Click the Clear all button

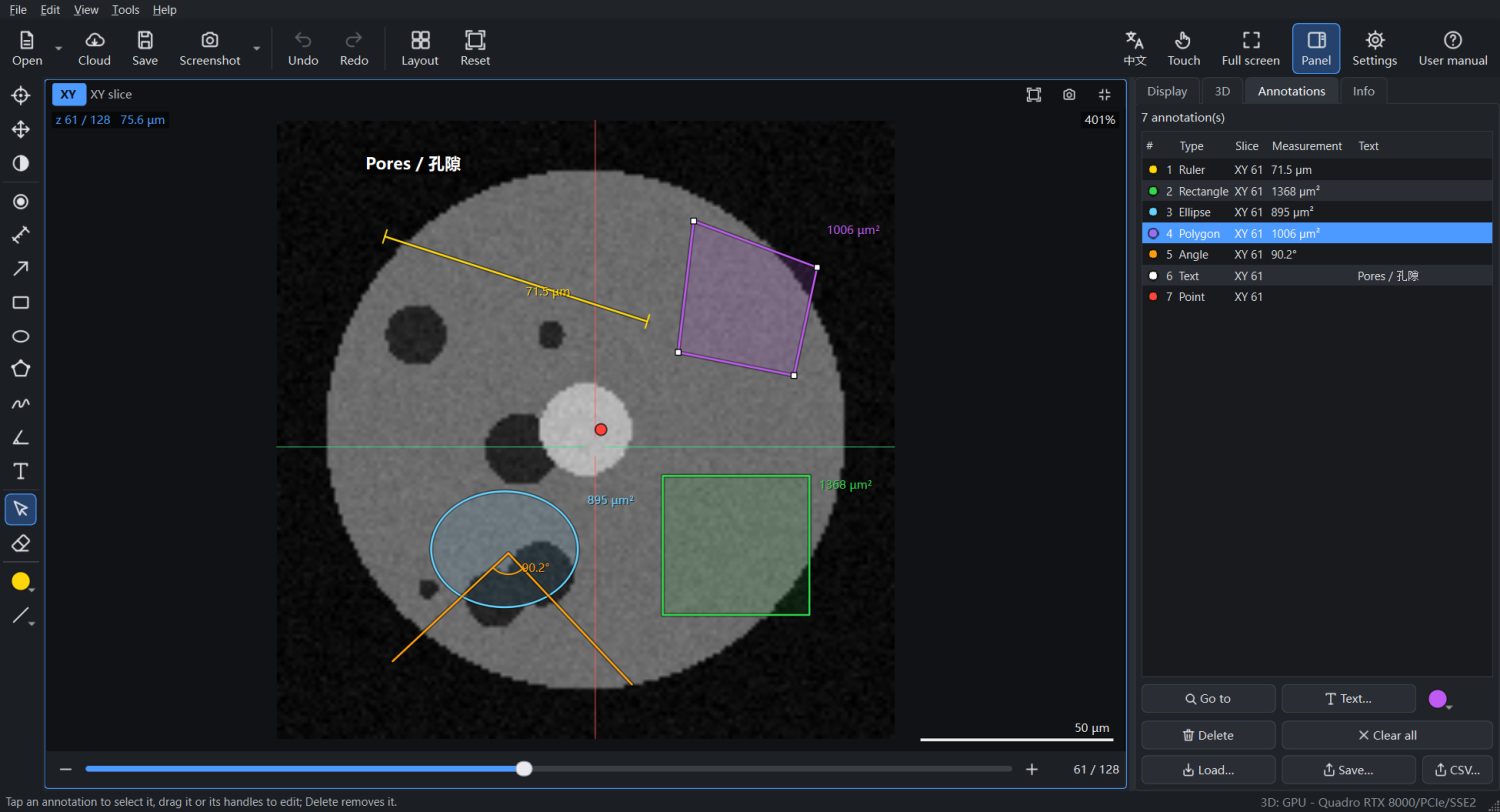tap(1387, 735)
